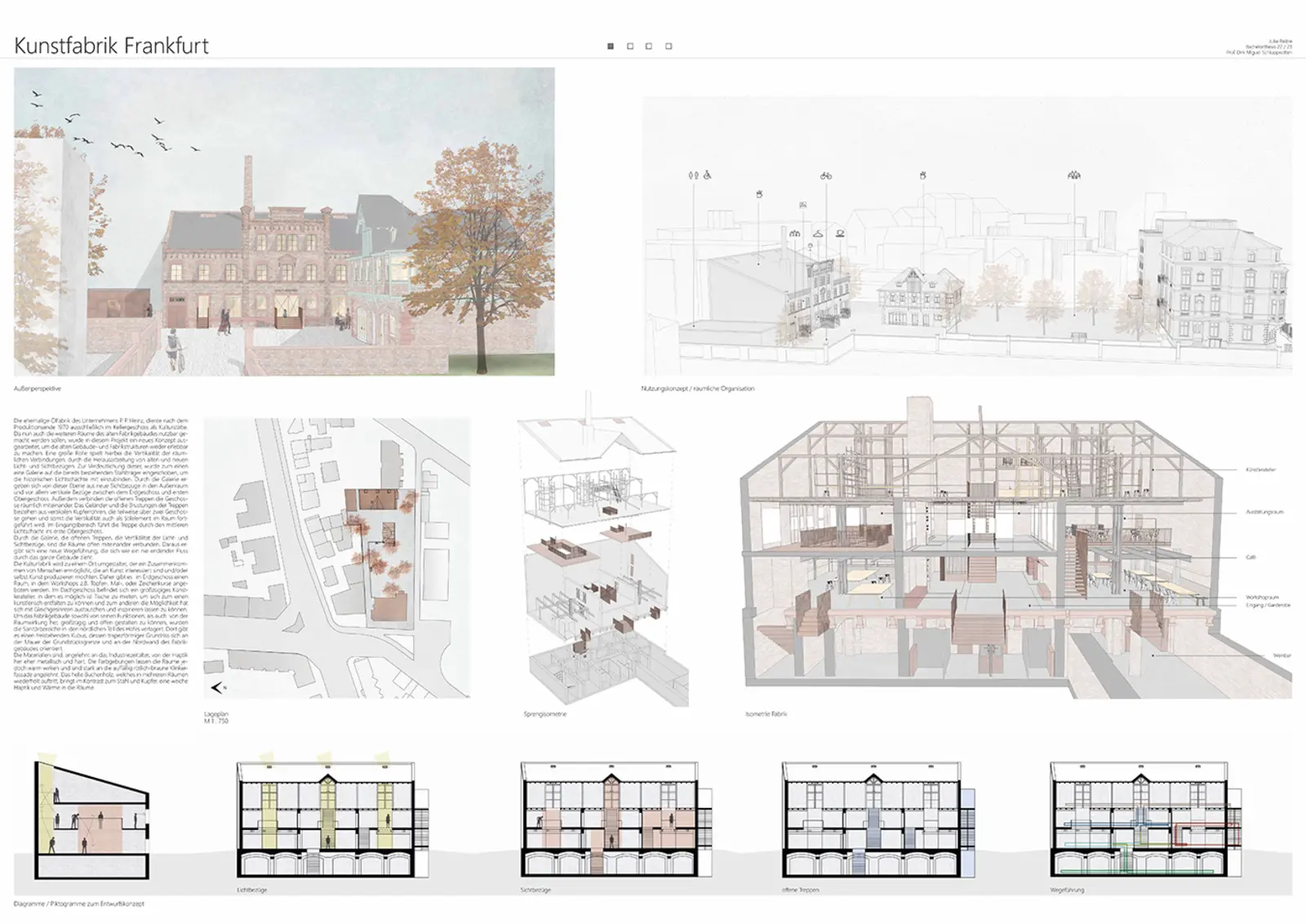Click the Weinbar label beside the isometric
This screenshot has width=1306, height=924.
[x=1281, y=655]
